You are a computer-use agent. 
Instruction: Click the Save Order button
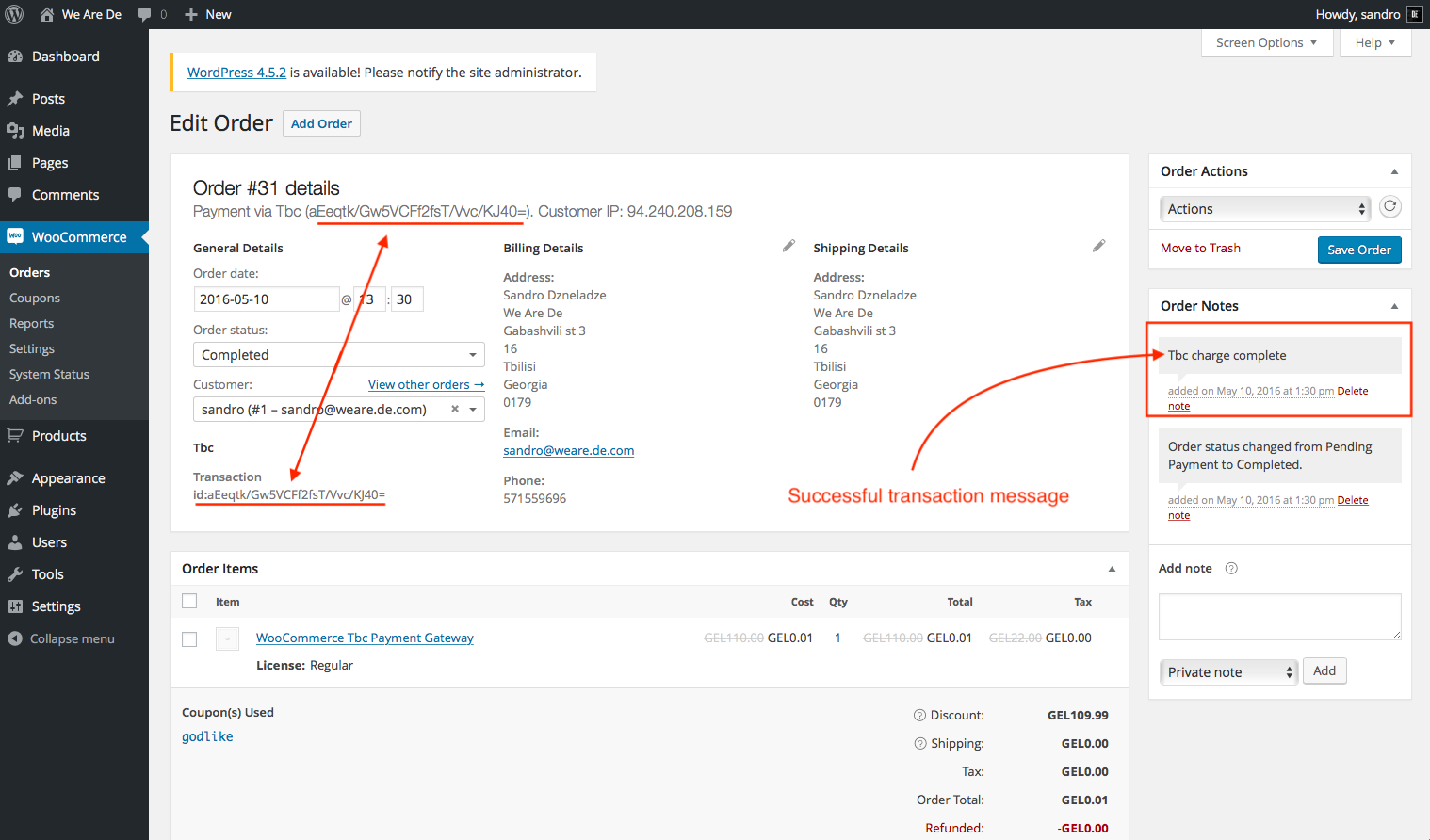(1359, 250)
